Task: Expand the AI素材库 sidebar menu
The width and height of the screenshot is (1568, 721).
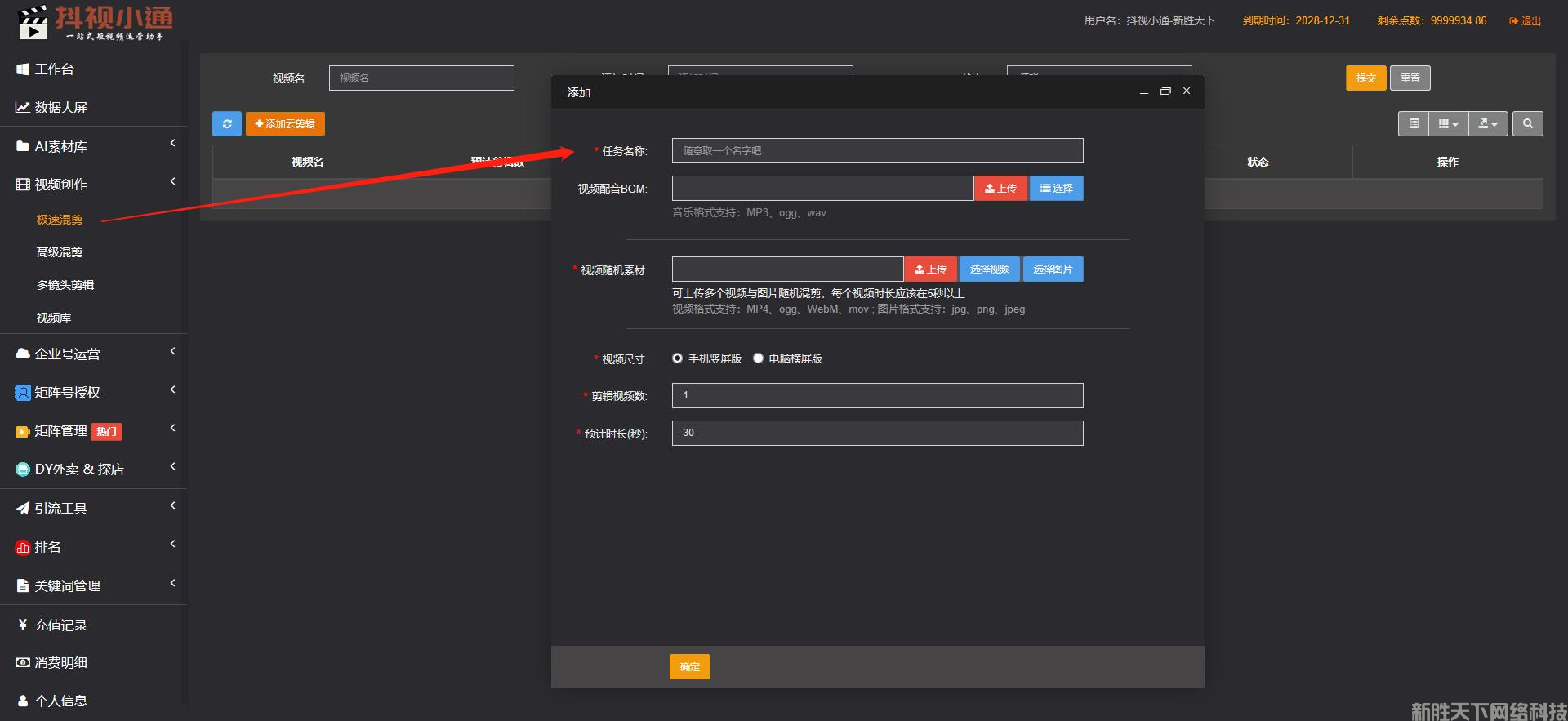Action: 93,146
